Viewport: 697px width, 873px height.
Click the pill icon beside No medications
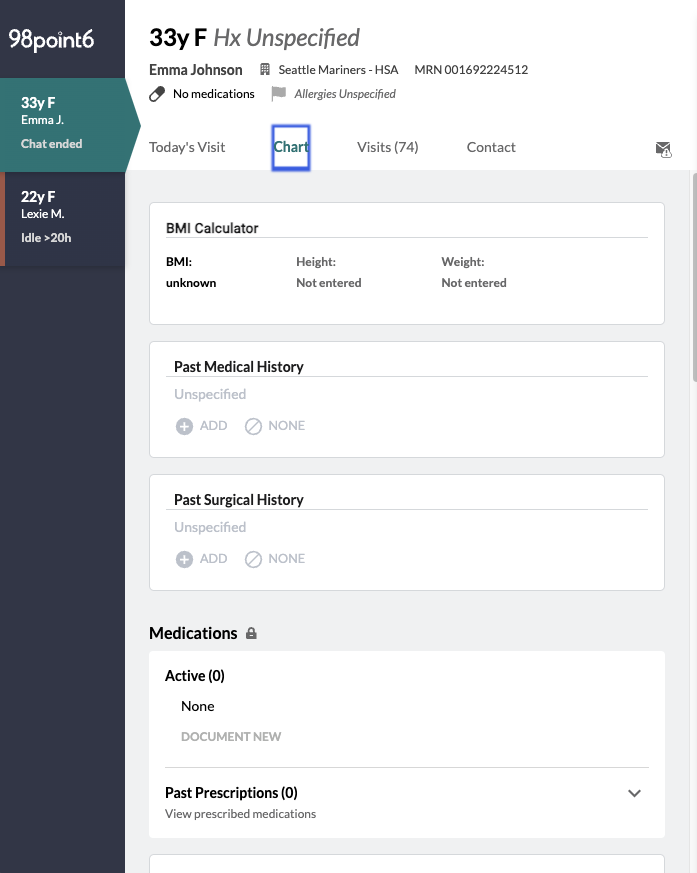pyautogui.click(x=157, y=94)
